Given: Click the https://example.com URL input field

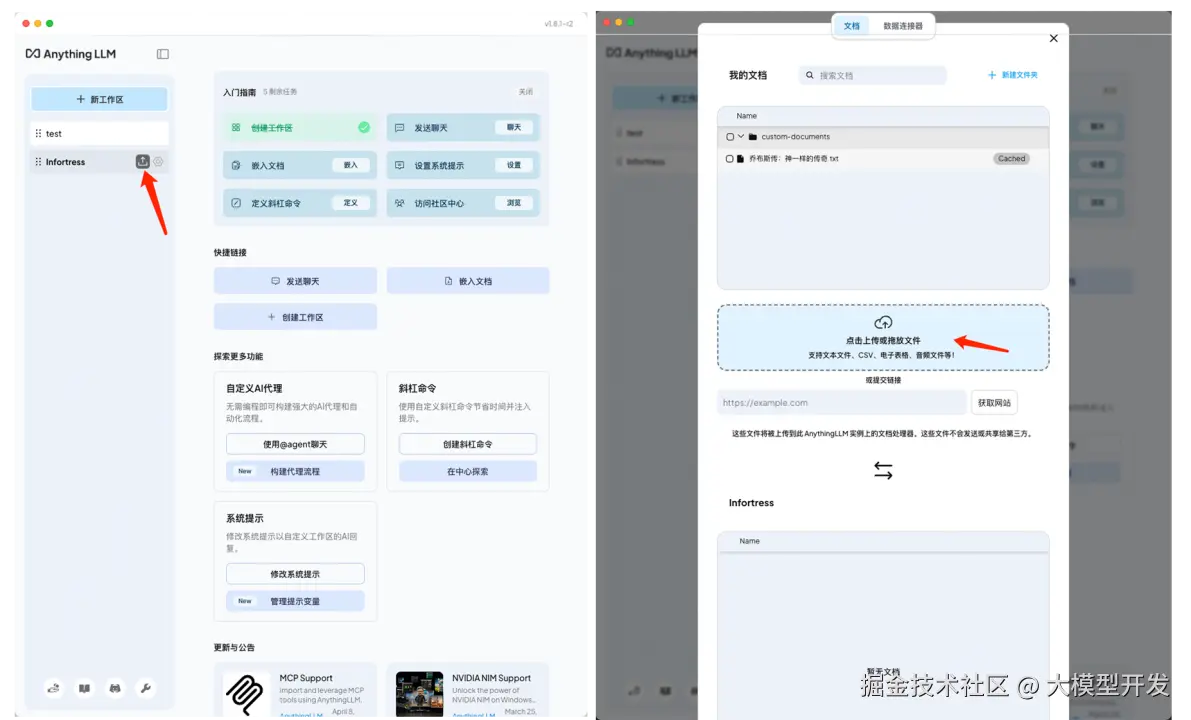Looking at the screenshot, I should pyautogui.click(x=842, y=403).
